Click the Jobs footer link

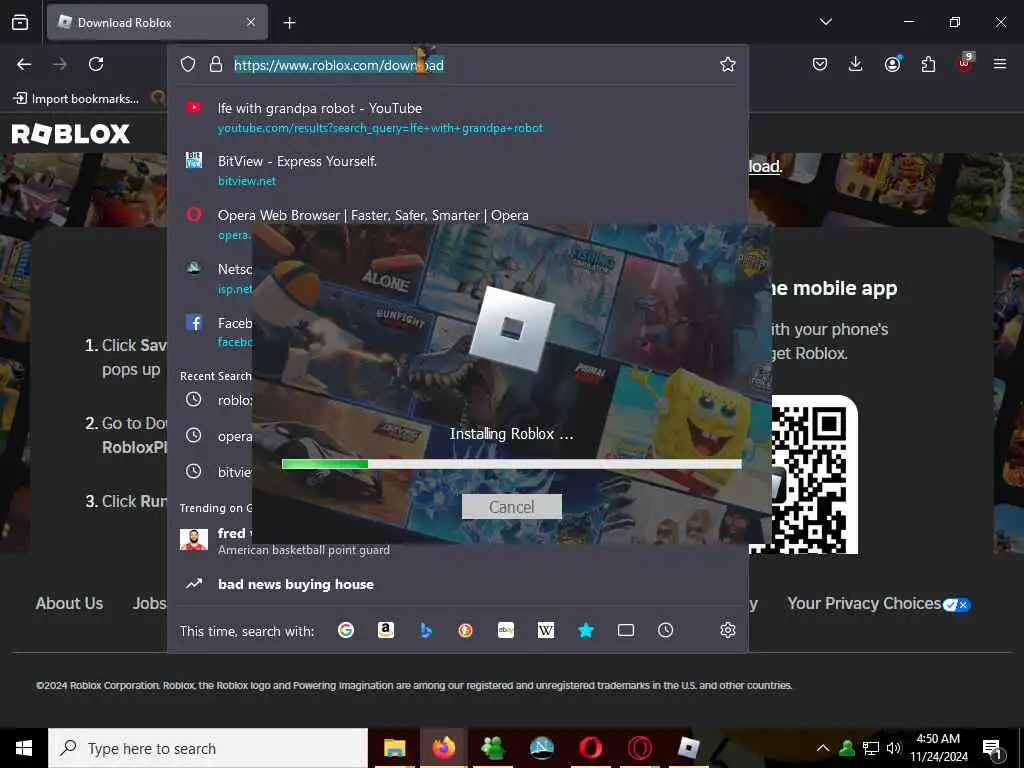coord(150,603)
